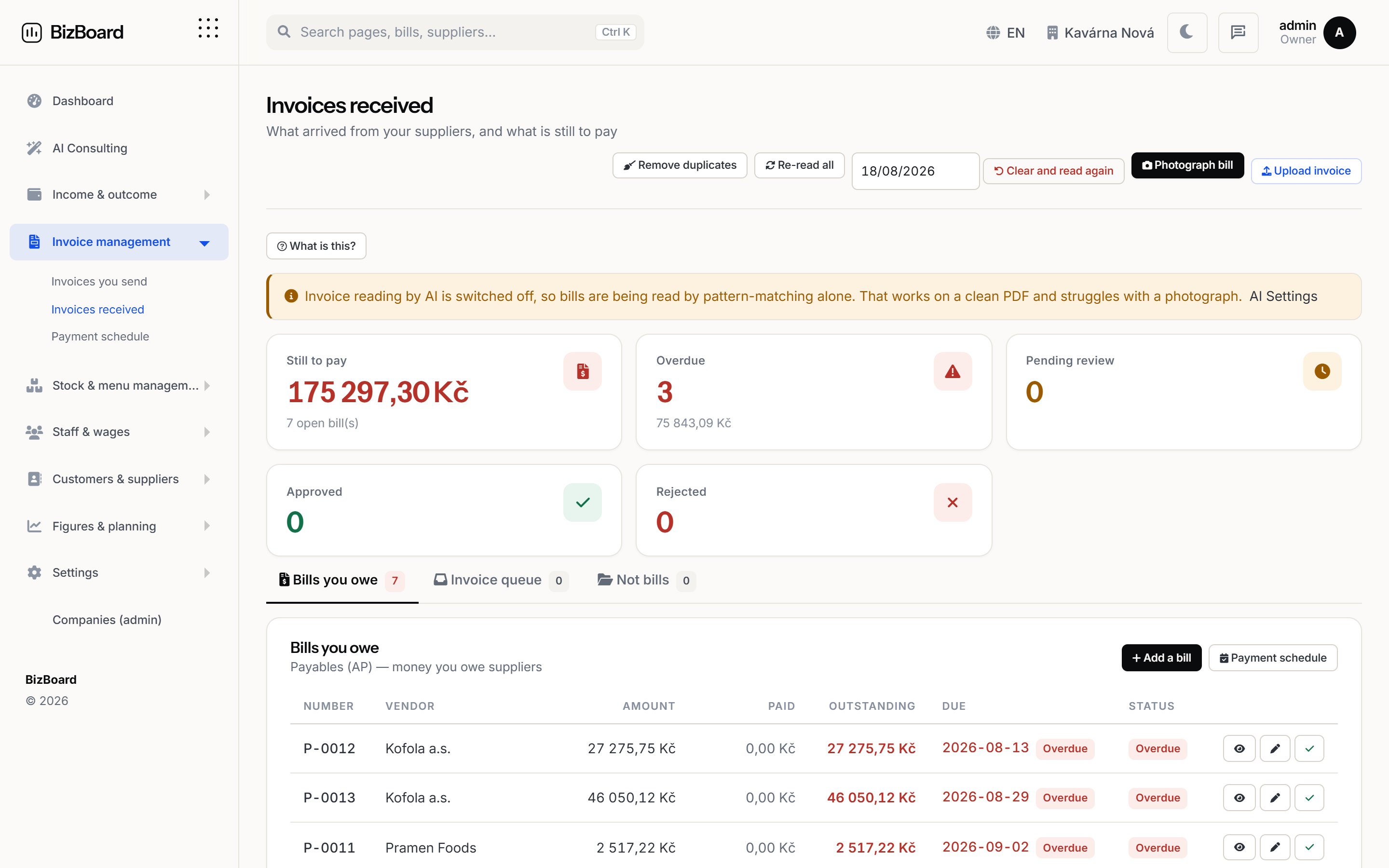
Task: Focus the search pages, bills, suppliers box
Action: tap(455, 32)
